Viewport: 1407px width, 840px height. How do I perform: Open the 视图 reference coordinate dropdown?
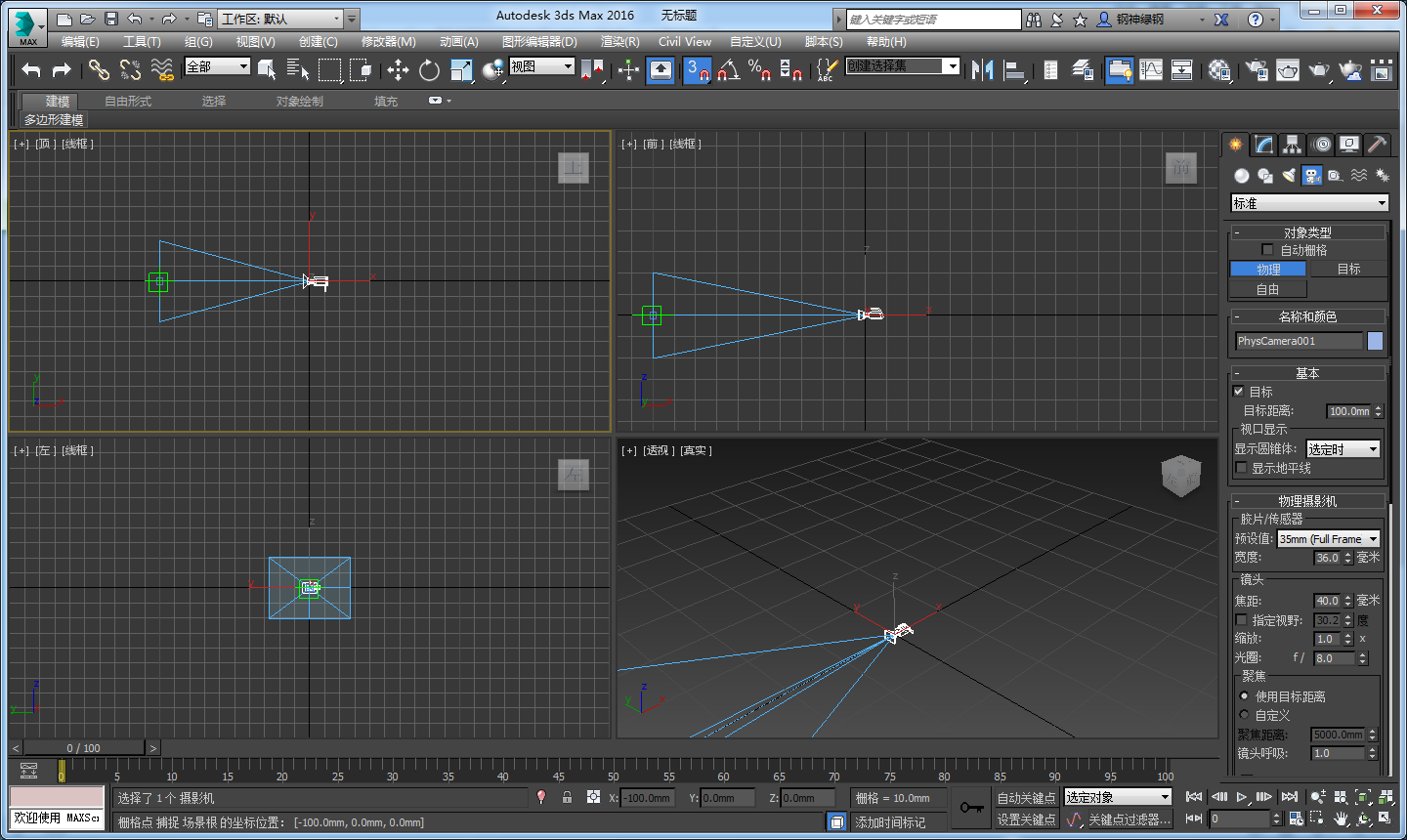click(x=542, y=66)
